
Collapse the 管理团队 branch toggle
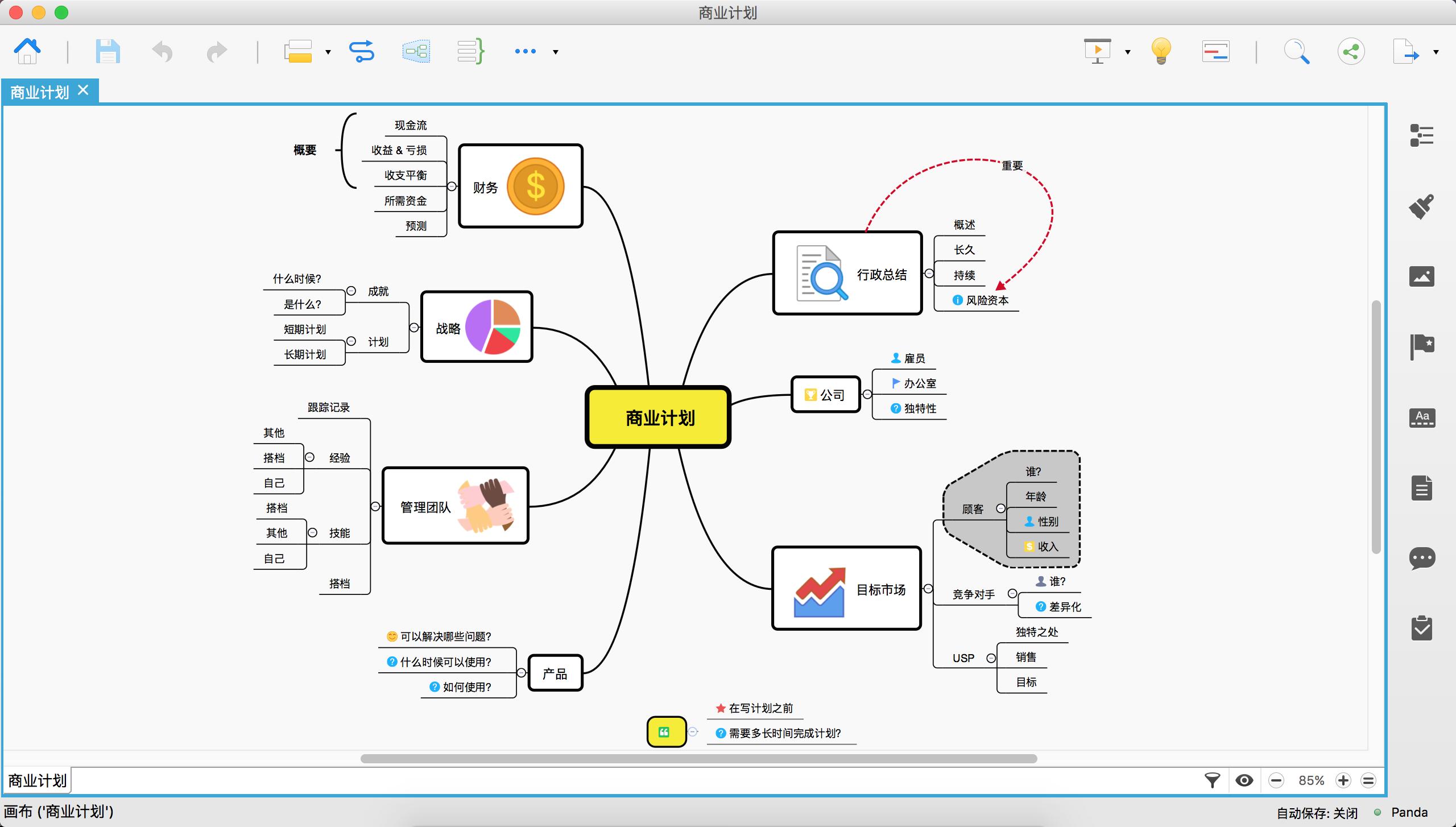point(375,506)
